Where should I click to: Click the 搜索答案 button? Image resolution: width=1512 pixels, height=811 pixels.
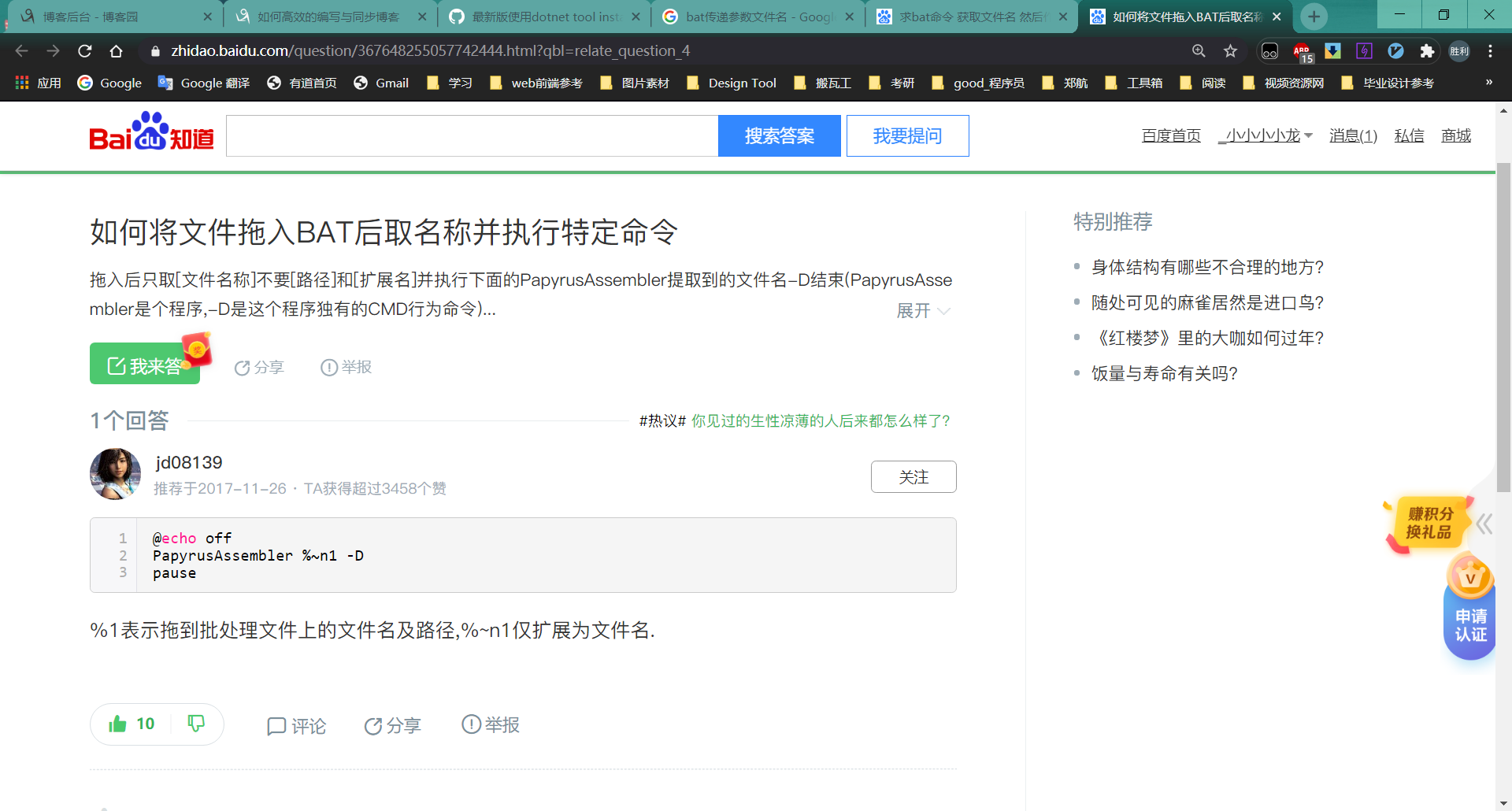coord(779,135)
